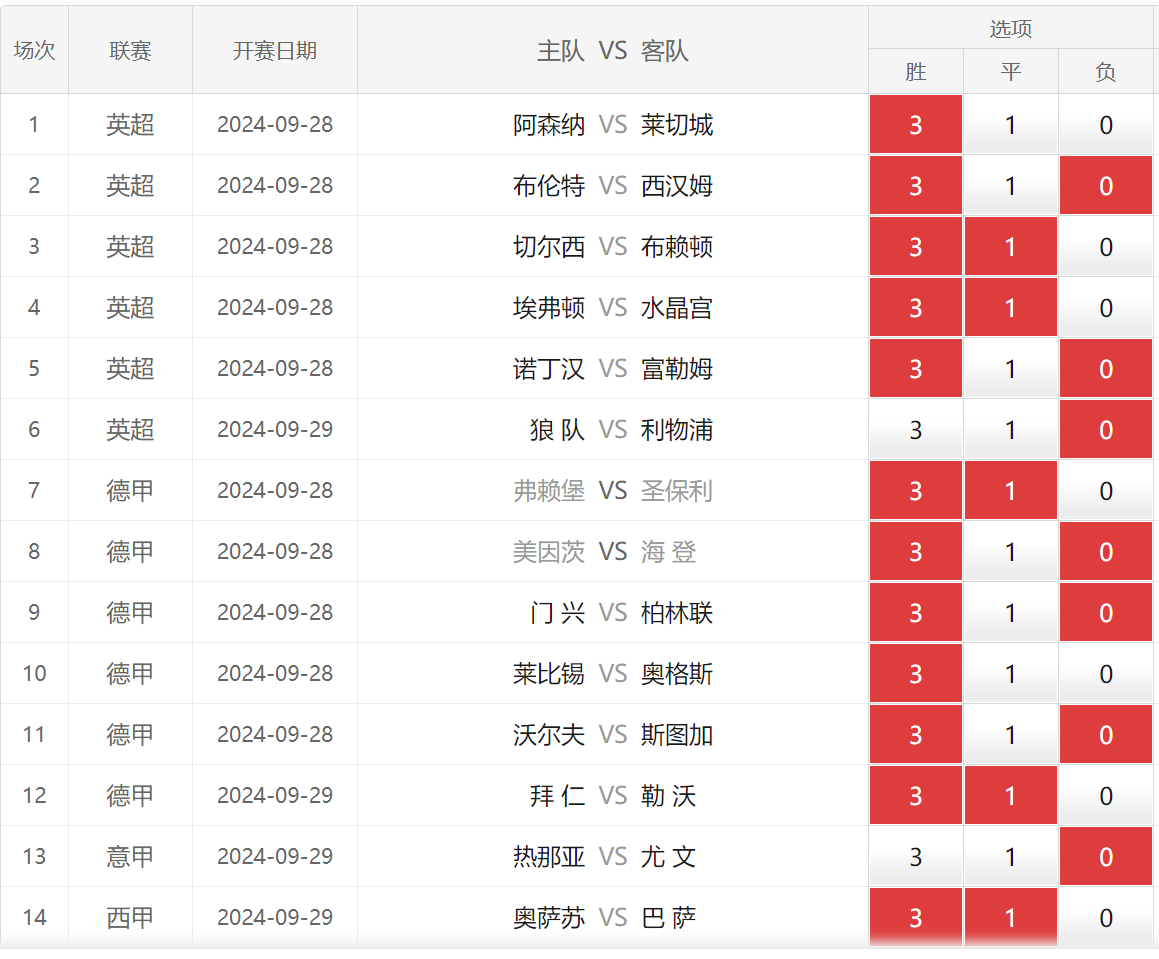The image size is (1159, 959).
Task: Toggle draw option 1 for 弗赖堡 VS 圣保利
Action: coord(1010,490)
